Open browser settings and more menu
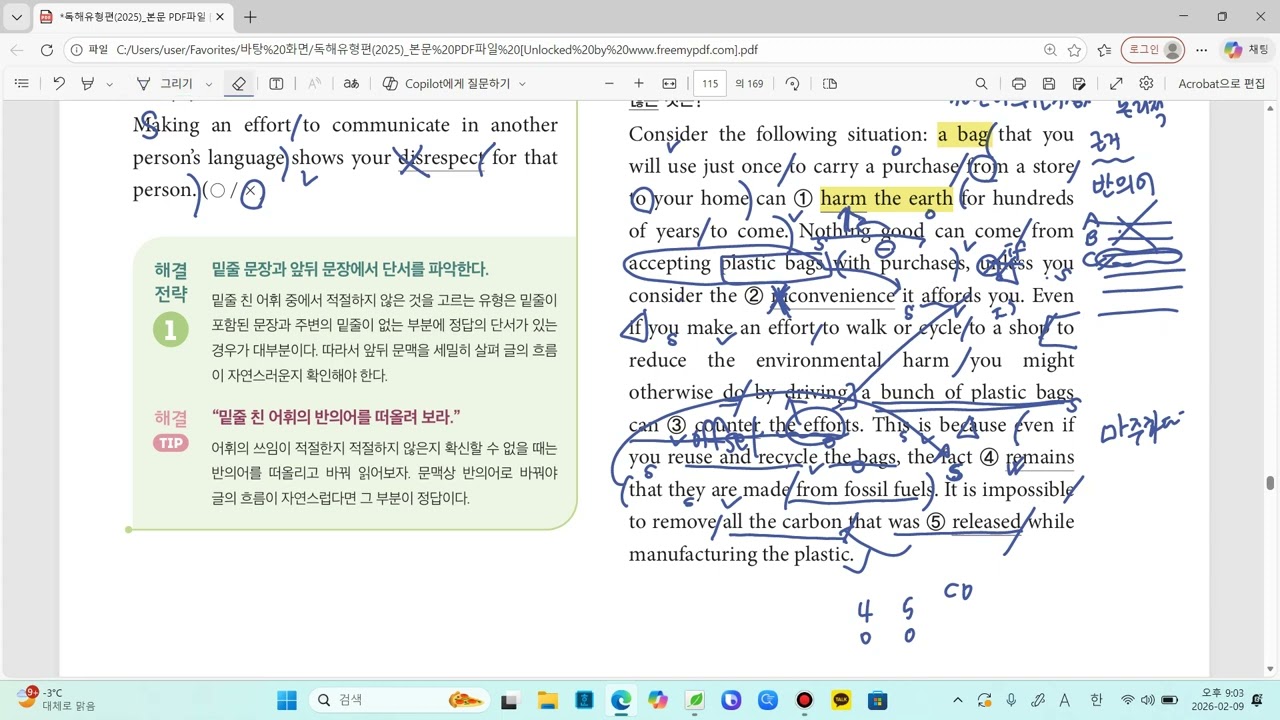This screenshot has width=1280, height=720. (x=1201, y=50)
